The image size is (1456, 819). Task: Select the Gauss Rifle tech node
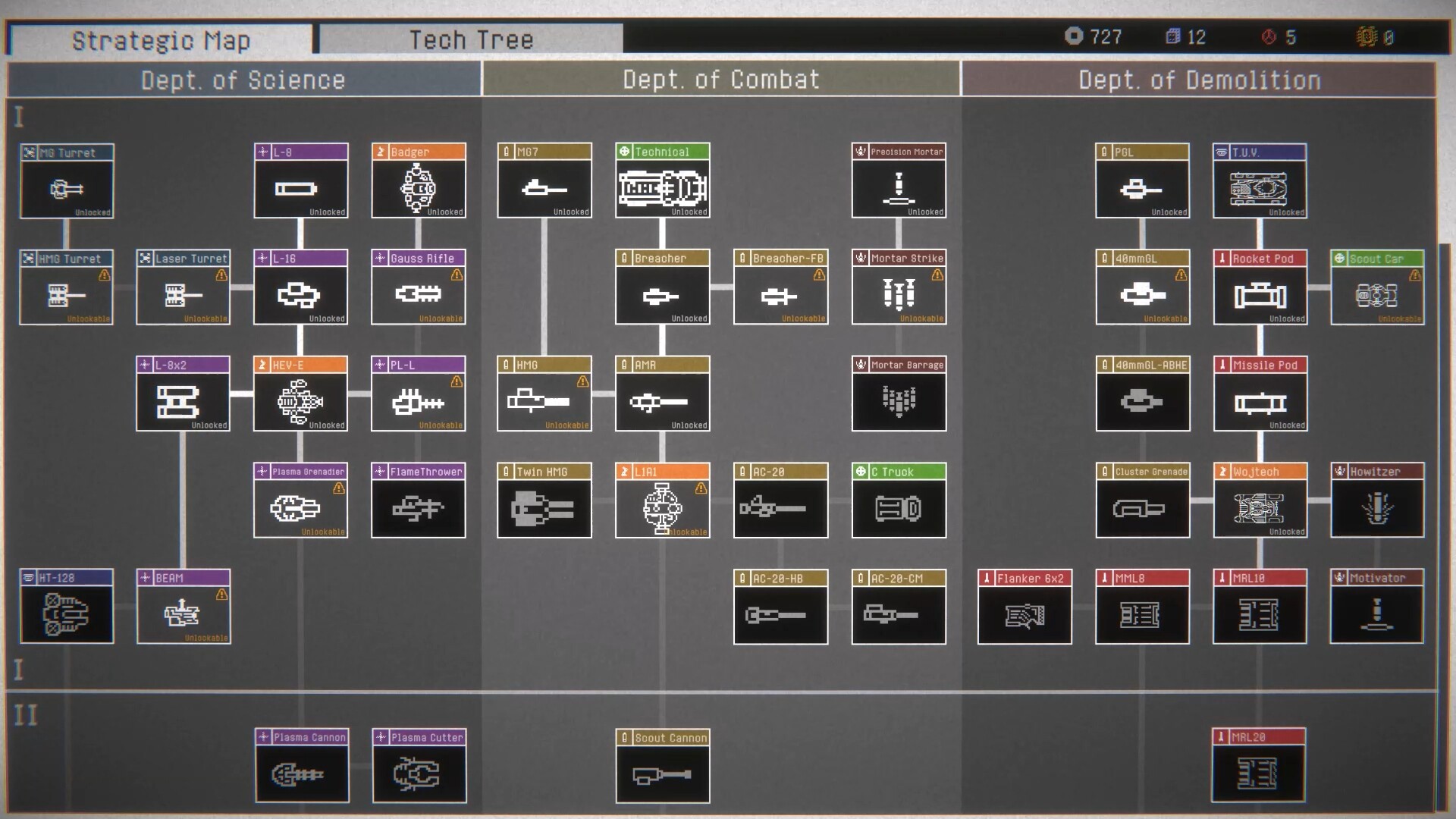[x=418, y=287]
